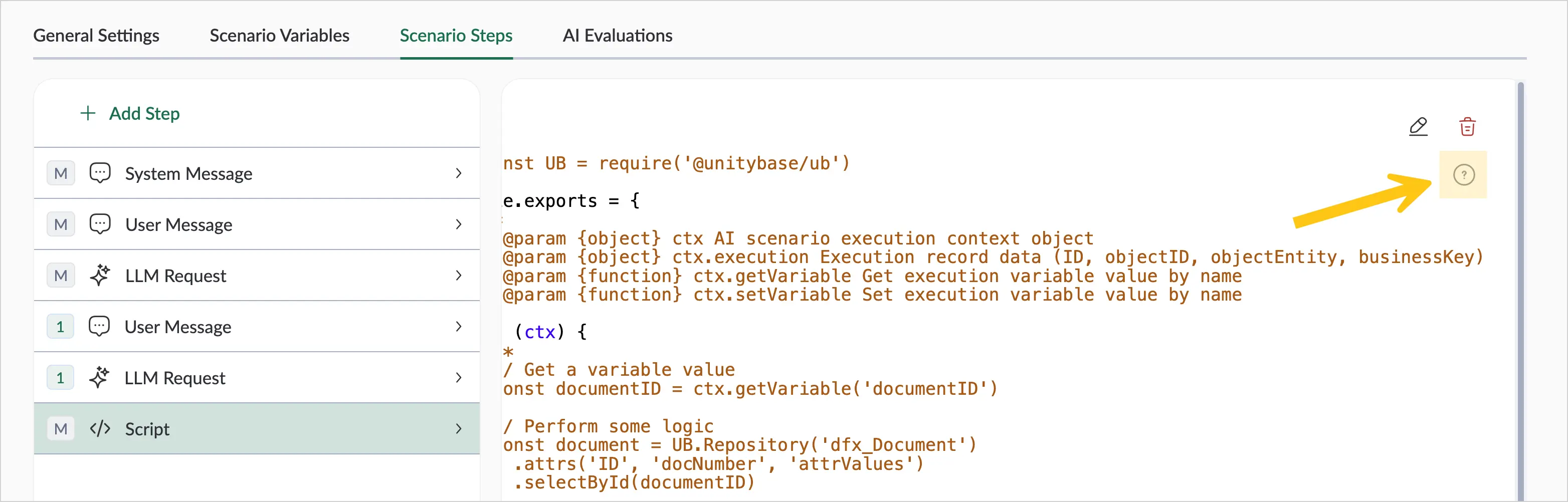Select the LLM Request step numbered 1
Screen dimensions: 1568x502
click(257, 378)
